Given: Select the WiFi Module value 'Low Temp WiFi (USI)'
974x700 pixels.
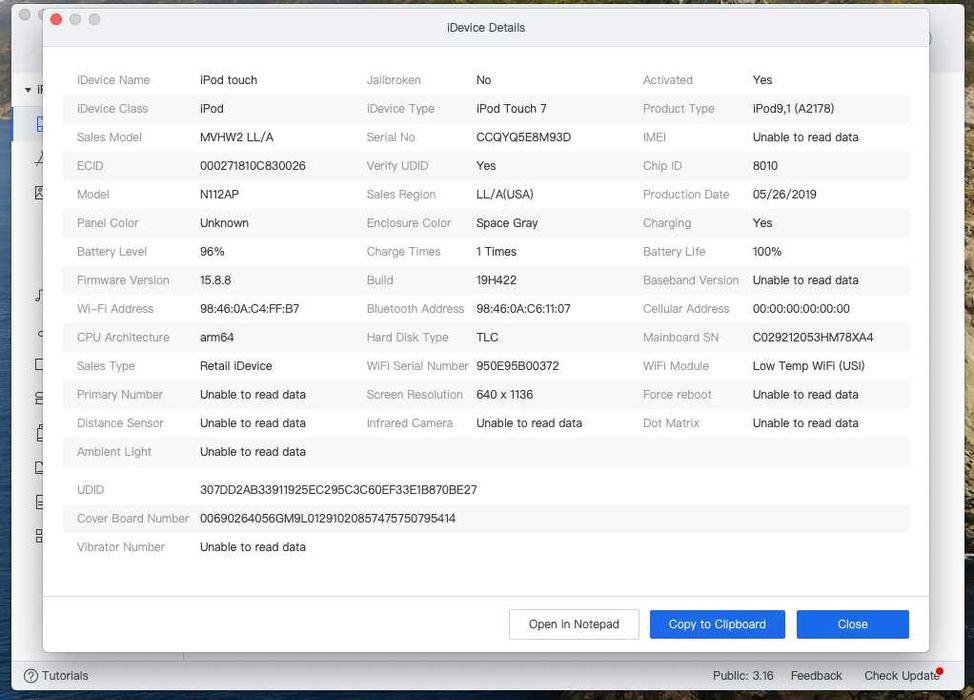Looking at the screenshot, I should [x=809, y=366].
